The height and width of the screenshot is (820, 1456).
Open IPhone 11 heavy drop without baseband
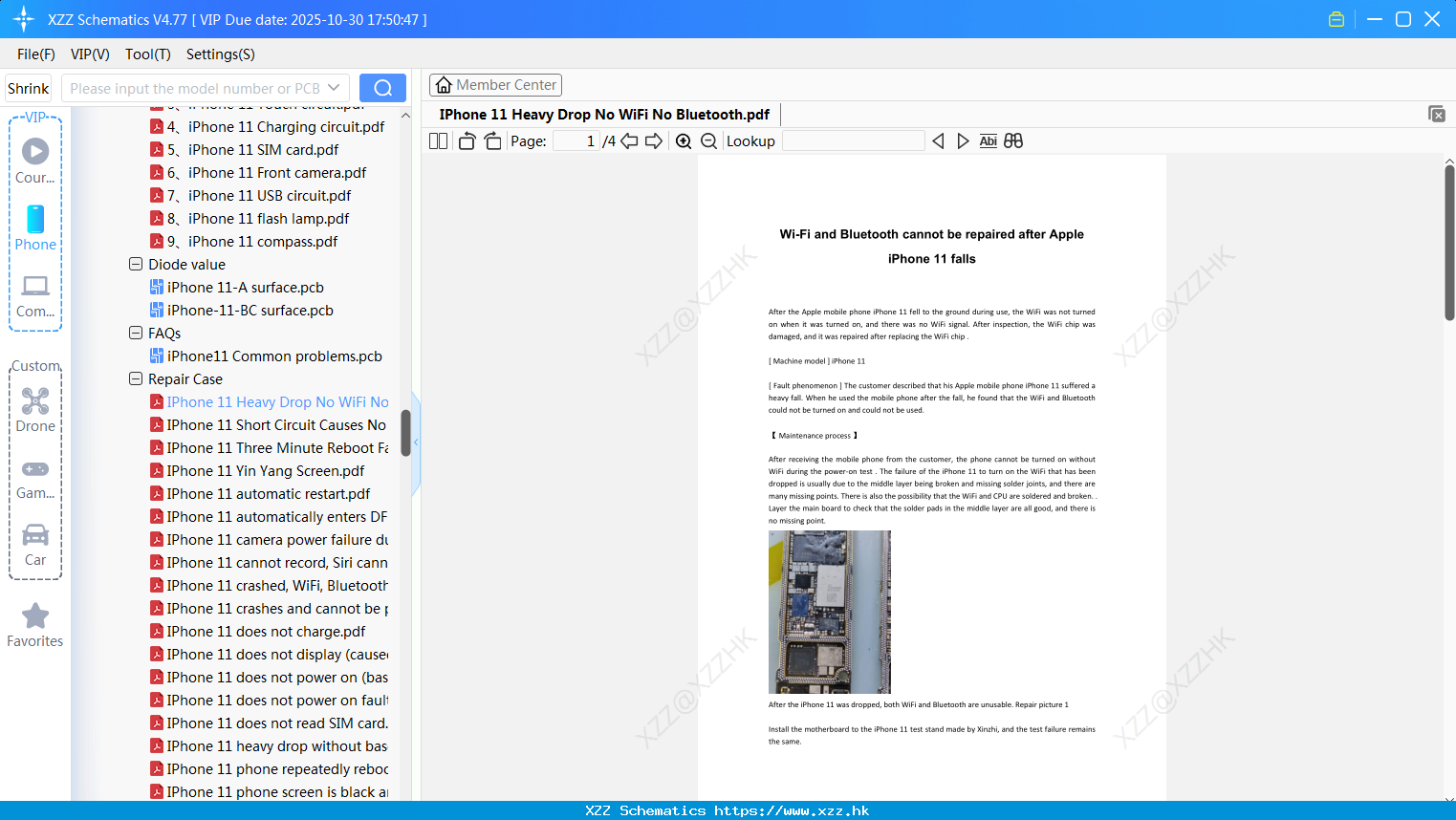[269, 745]
